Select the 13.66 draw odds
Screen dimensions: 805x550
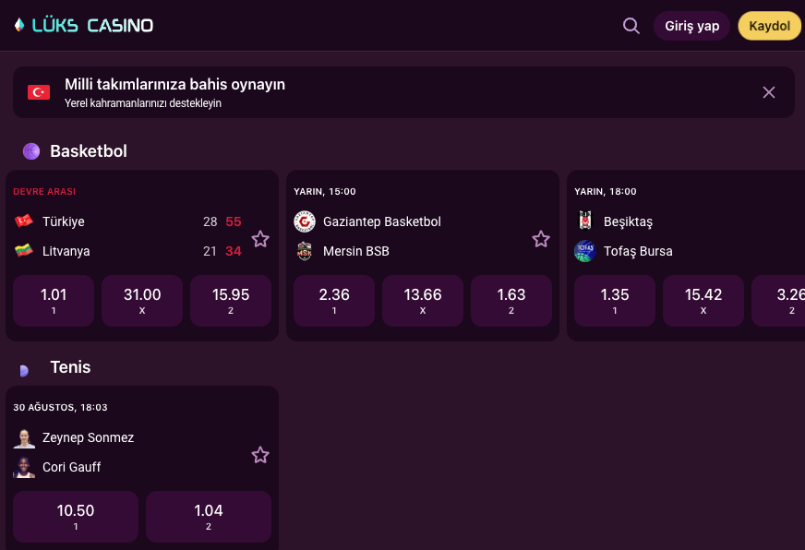[x=423, y=301]
